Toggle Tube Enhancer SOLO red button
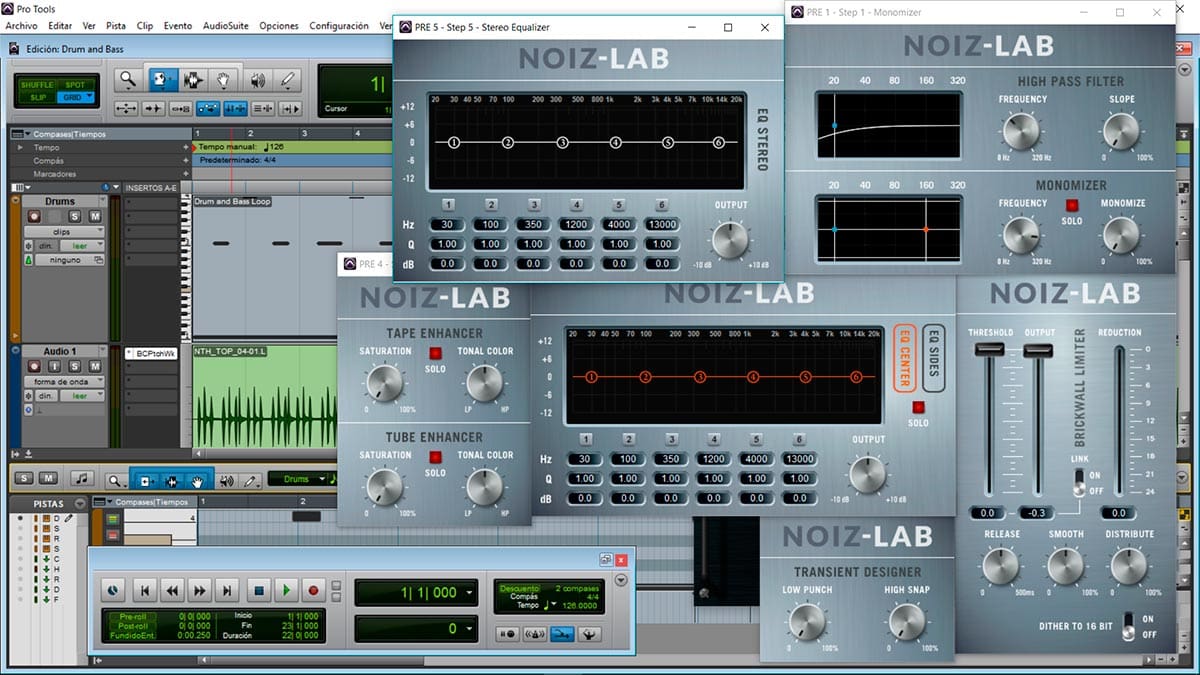1200x675 pixels. click(x=435, y=457)
